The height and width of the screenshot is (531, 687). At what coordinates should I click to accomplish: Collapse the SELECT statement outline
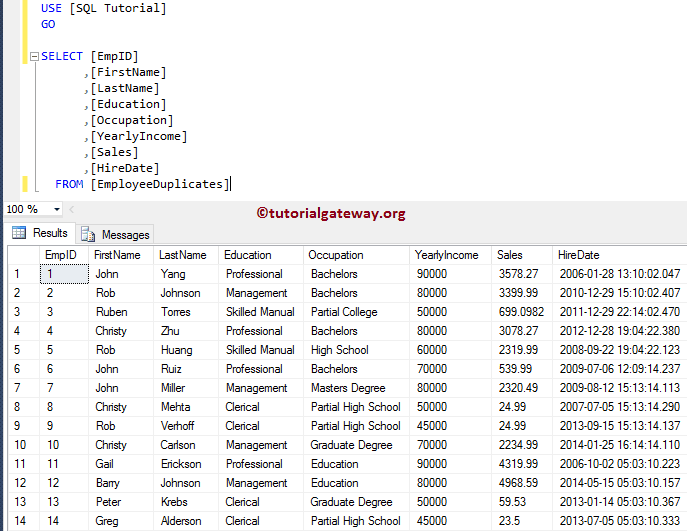pyautogui.click(x=34, y=57)
